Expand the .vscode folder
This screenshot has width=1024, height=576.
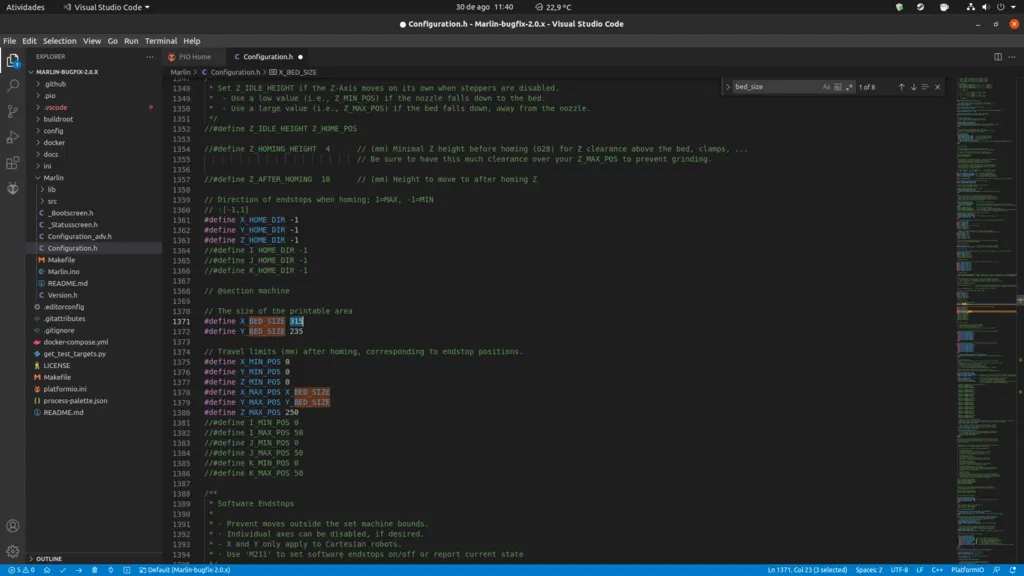(x=56, y=108)
